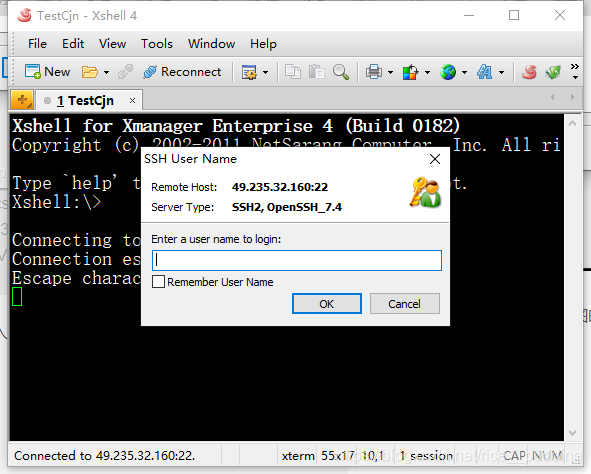Click the 55x17 terminal size status entry

click(x=338, y=456)
